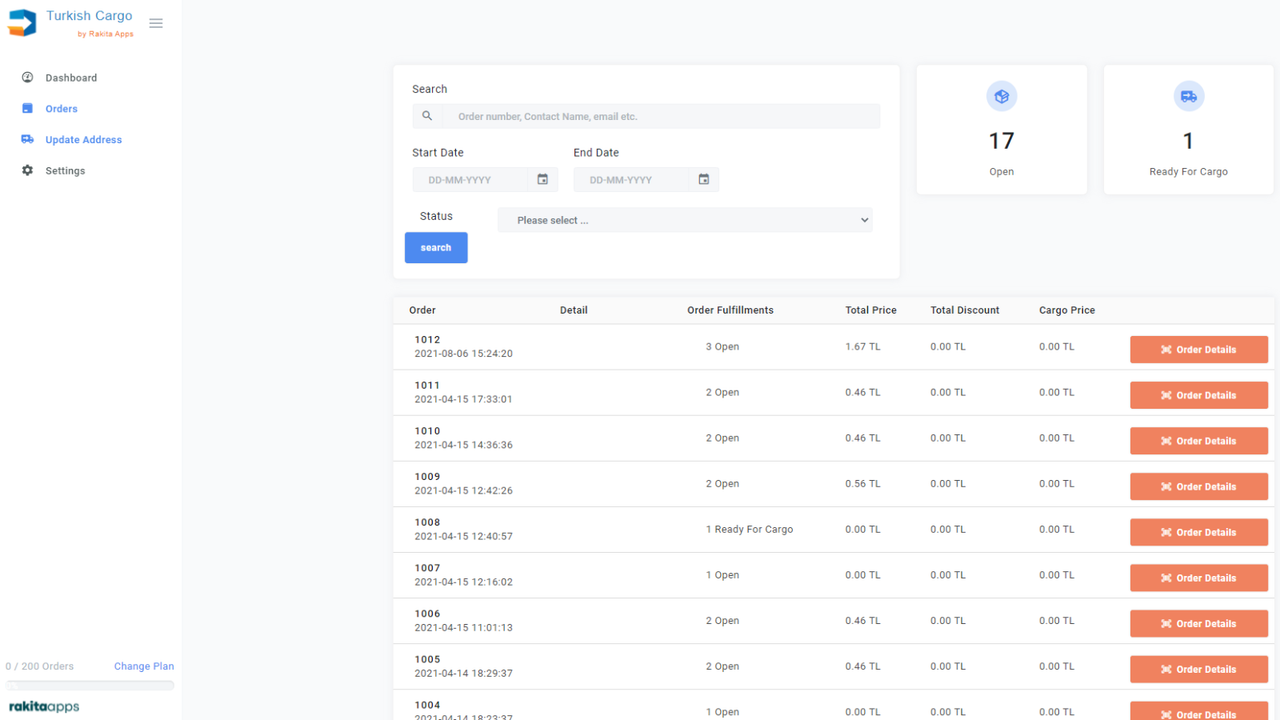Click the search magnifier icon
Screen dimensions: 1280x720
(x=427, y=116)
